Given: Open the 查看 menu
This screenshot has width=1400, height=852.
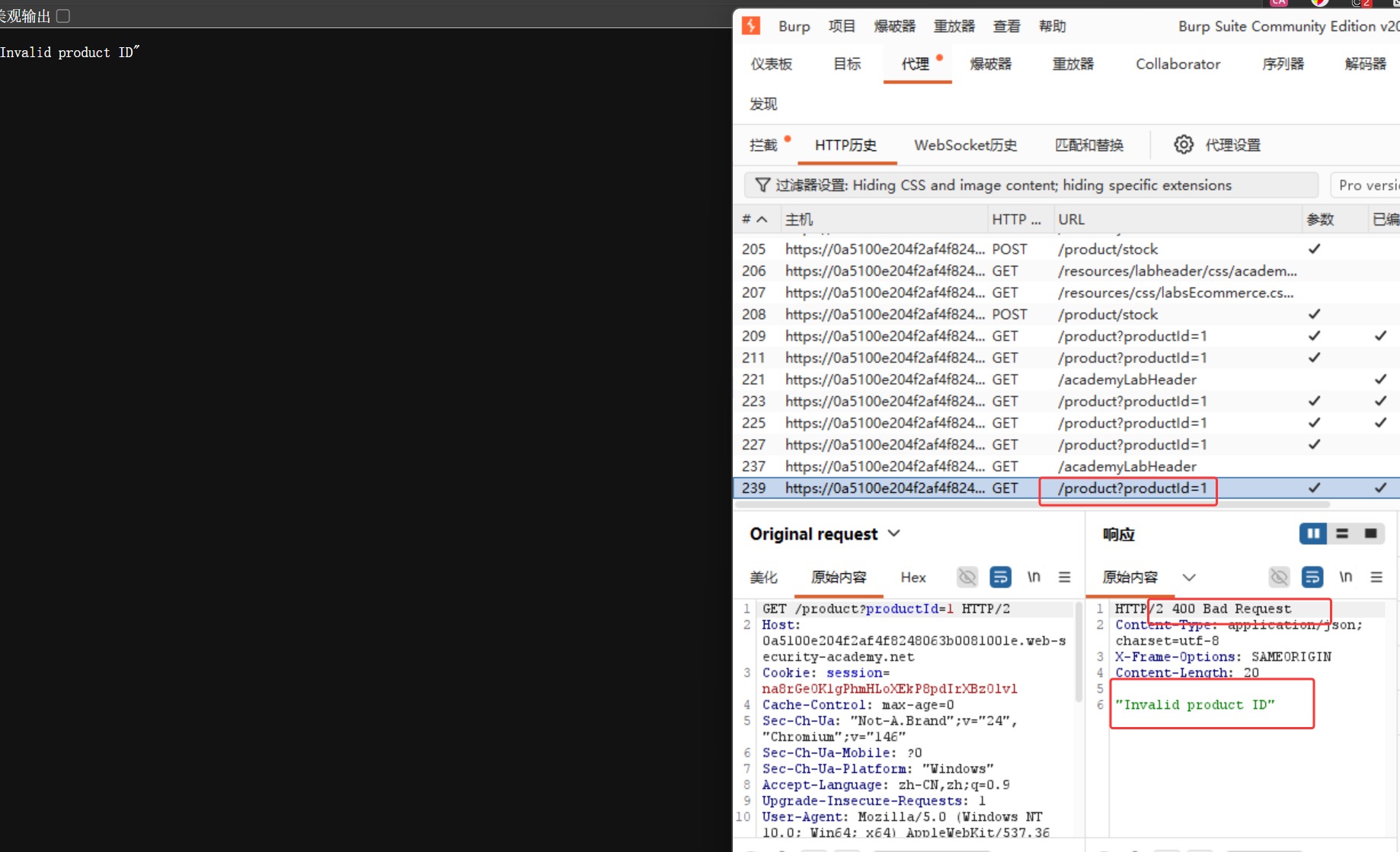Looking at the screenshot, I should [1007, 26].
